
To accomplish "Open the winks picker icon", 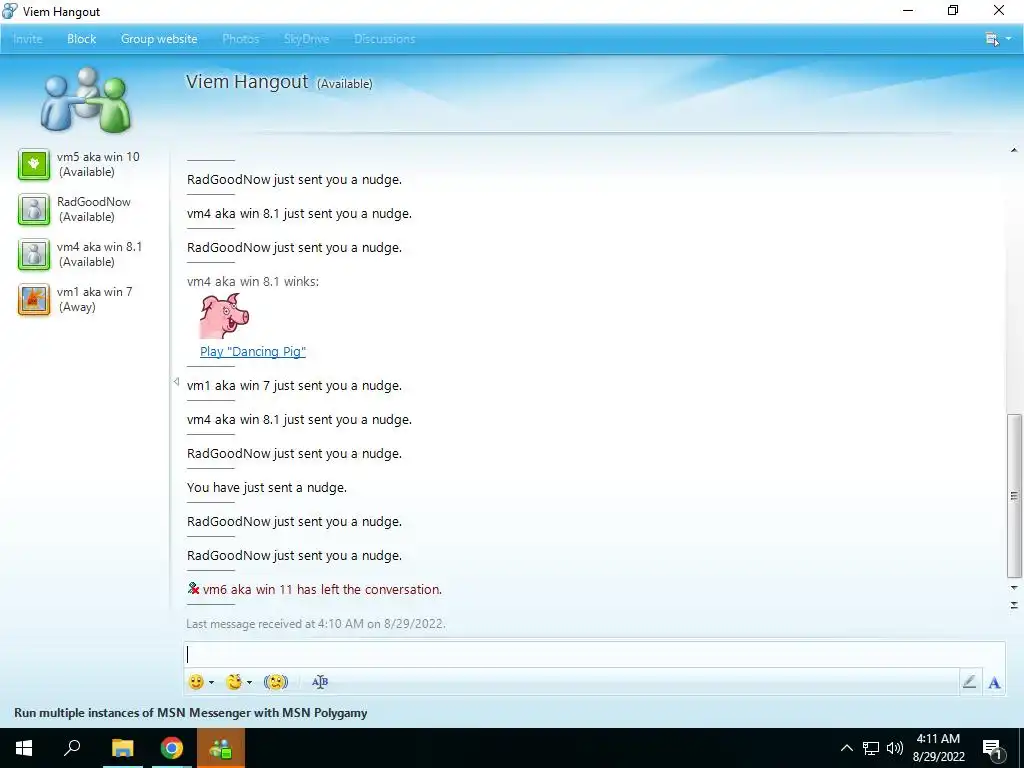I will [x=234, y=682].
